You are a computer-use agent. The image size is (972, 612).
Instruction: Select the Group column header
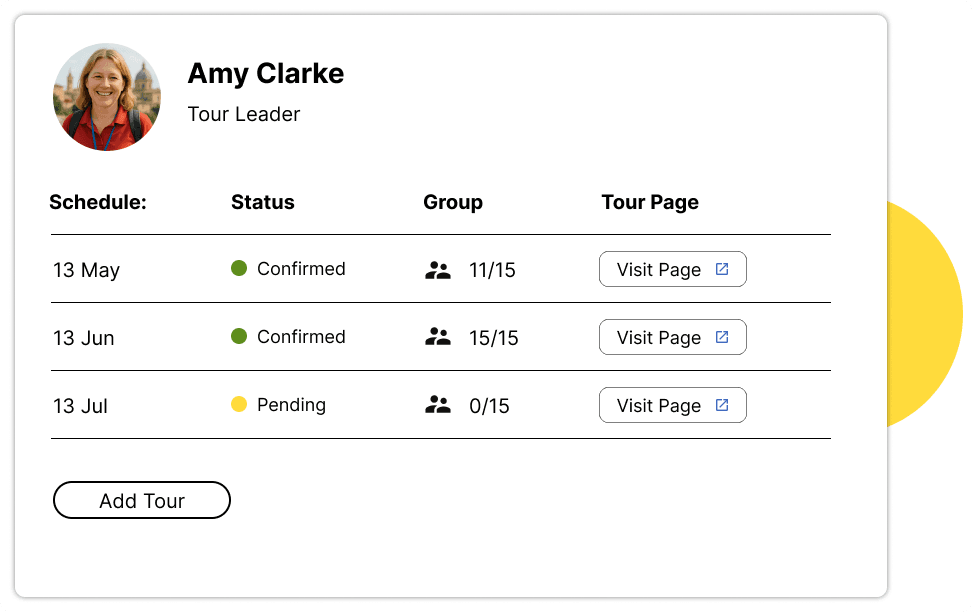point(453,202)
